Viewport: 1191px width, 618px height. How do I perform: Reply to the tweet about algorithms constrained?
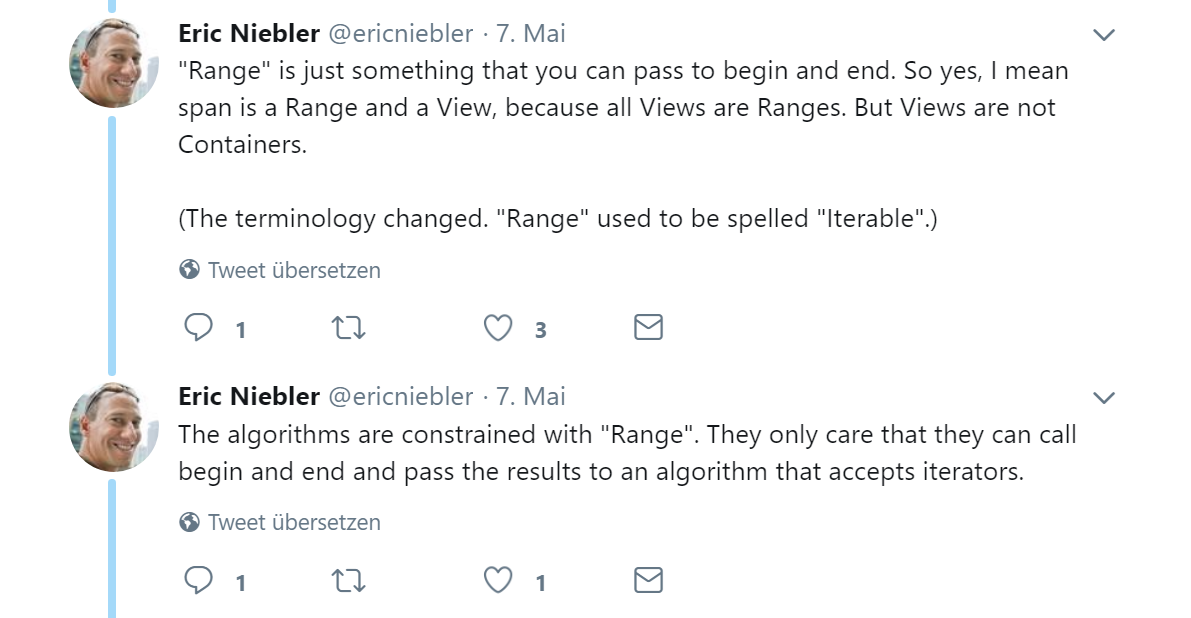point(199,580)
